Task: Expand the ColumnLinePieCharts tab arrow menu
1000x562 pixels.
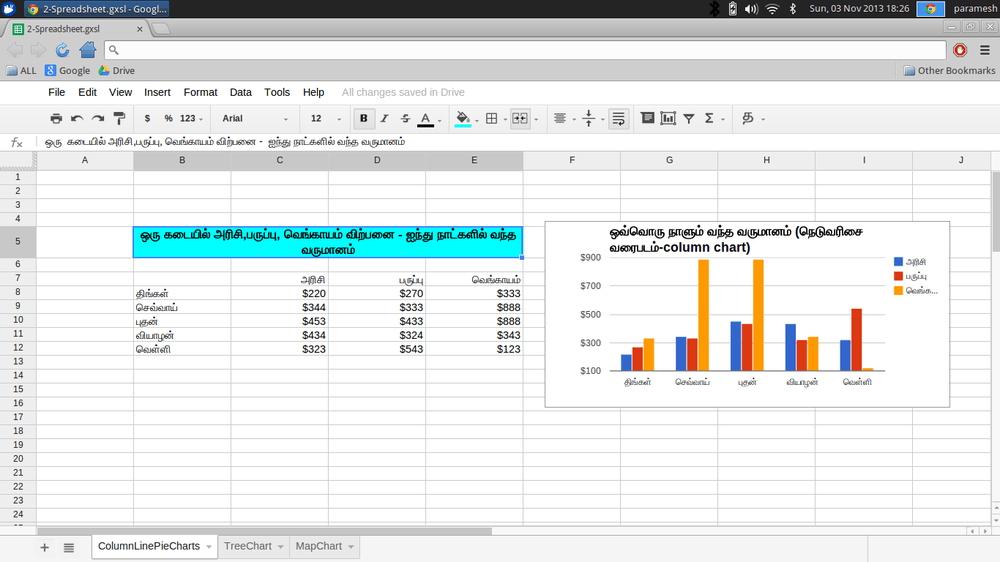Action: tap(208, 547)
